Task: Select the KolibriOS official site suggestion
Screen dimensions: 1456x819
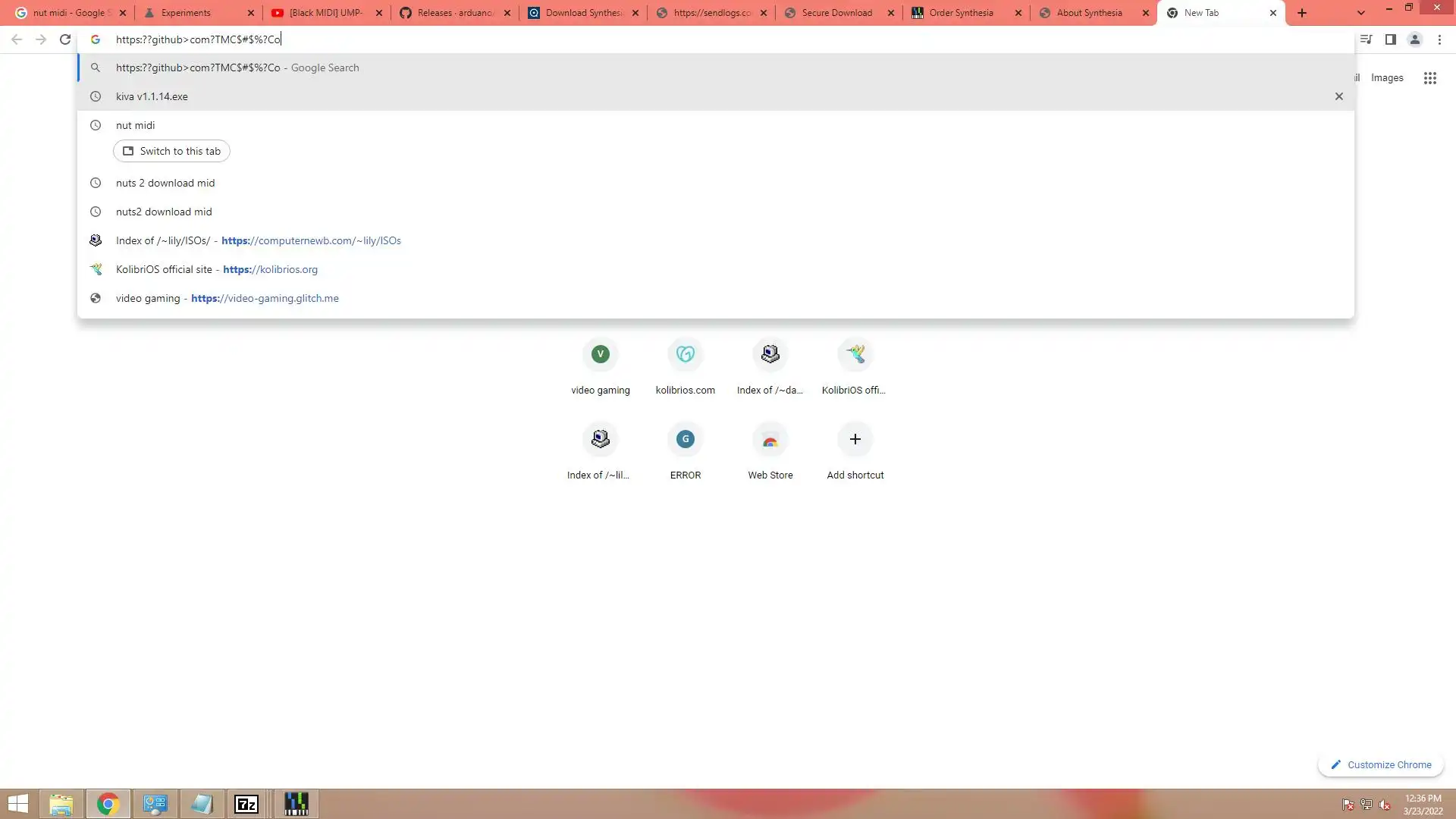Action: (216, 269)
